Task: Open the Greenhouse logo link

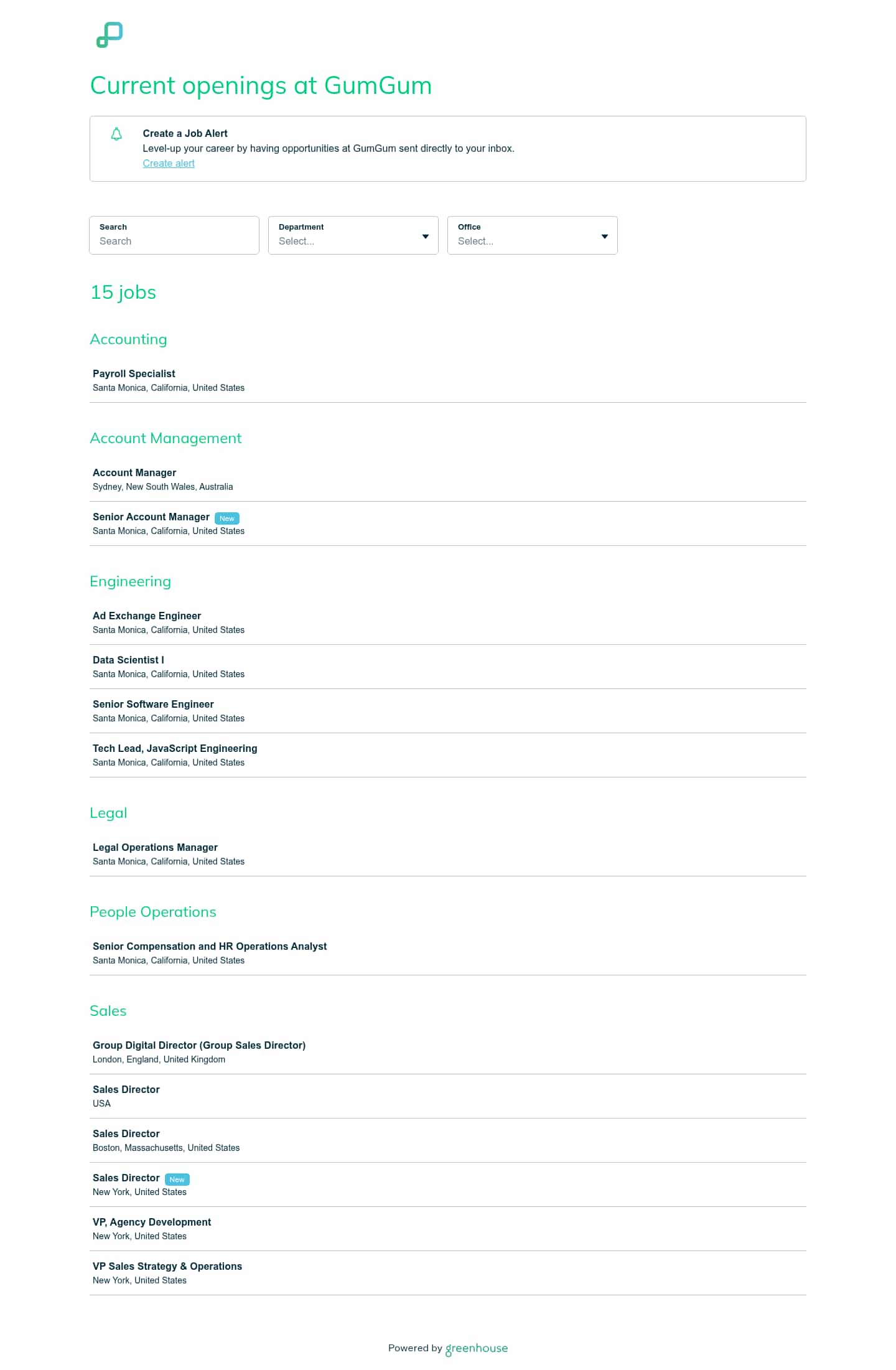Action: 477,1348
